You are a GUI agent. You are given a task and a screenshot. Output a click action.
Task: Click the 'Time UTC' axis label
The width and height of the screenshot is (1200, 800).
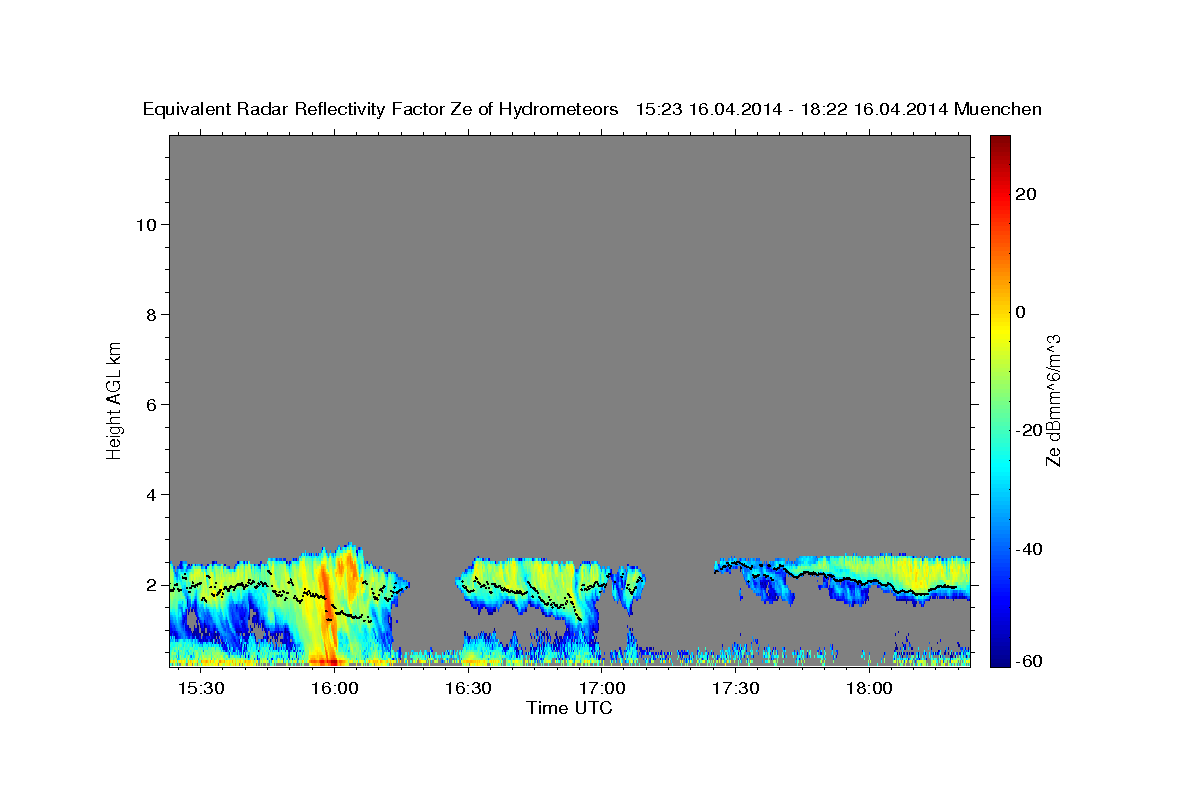pyautogui.click(x=569, y=708)
